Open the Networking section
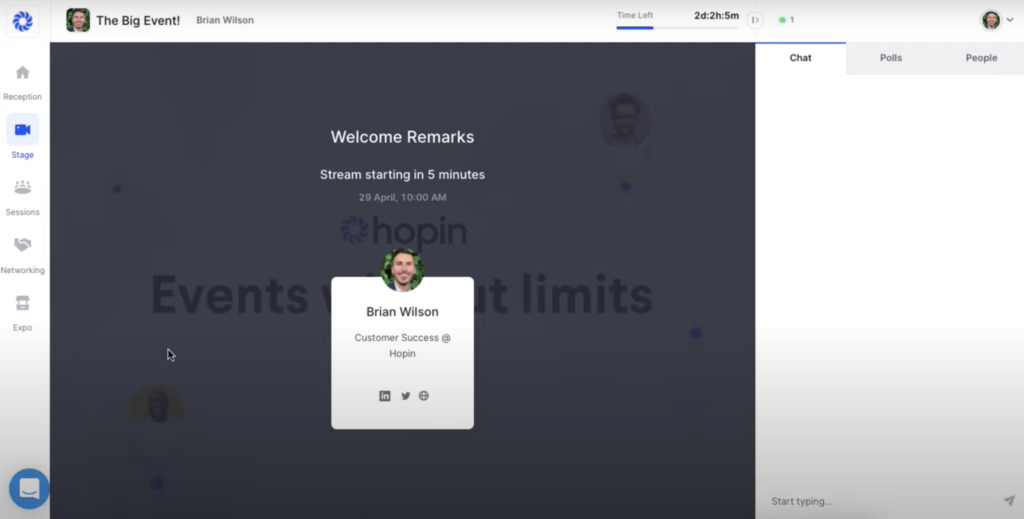1024x519 pixels. 22,255
